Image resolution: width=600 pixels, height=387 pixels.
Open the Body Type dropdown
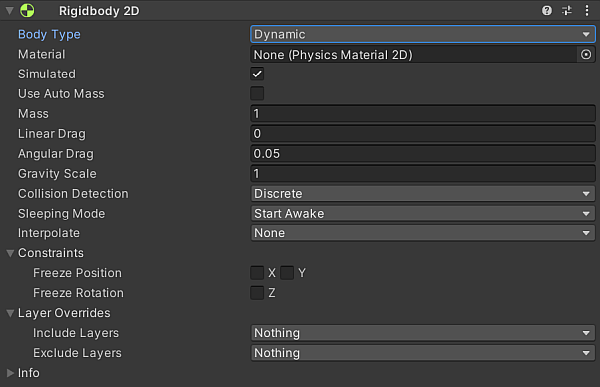423,34
